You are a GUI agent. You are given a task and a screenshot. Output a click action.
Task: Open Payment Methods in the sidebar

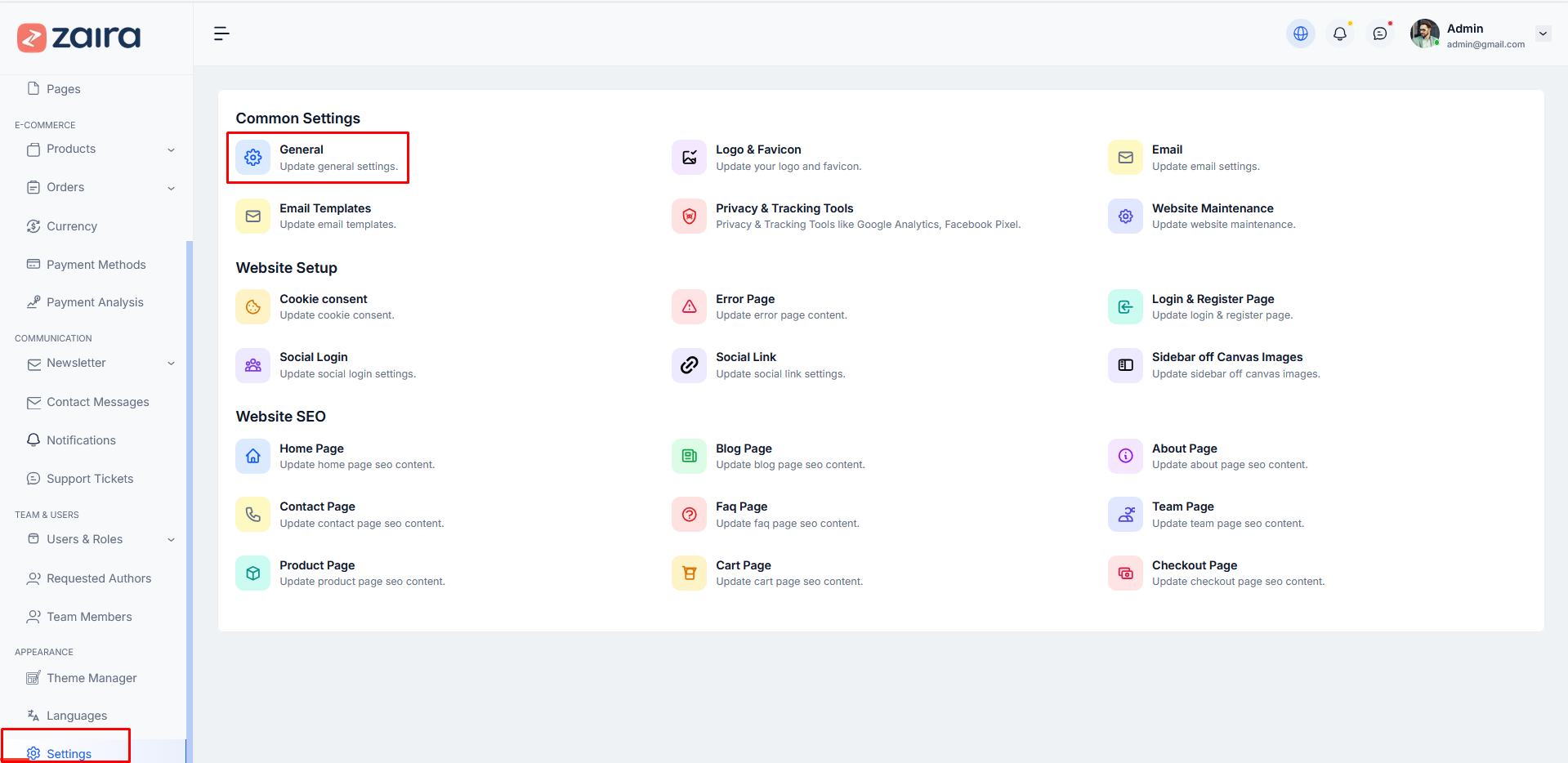click(x=96, y=265)
